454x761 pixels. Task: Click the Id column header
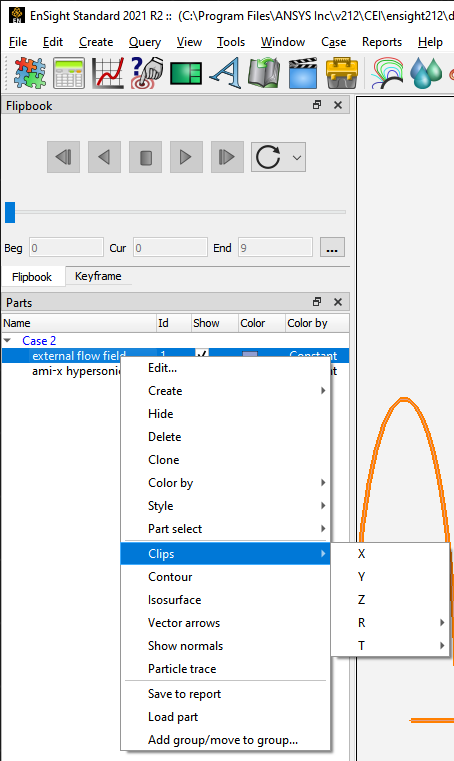tap(173, 323)
